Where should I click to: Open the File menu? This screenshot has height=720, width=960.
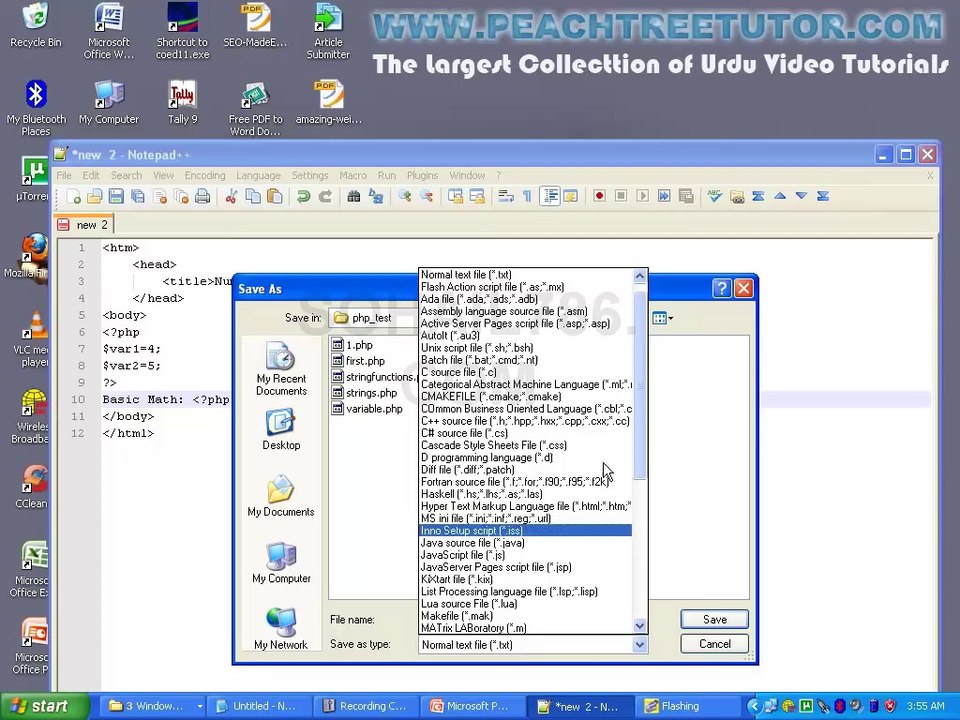(x=64, y=176)
